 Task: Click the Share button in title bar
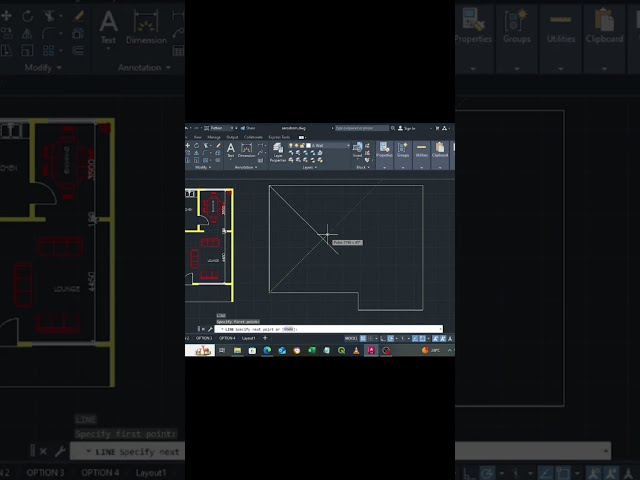pos(248,128)
